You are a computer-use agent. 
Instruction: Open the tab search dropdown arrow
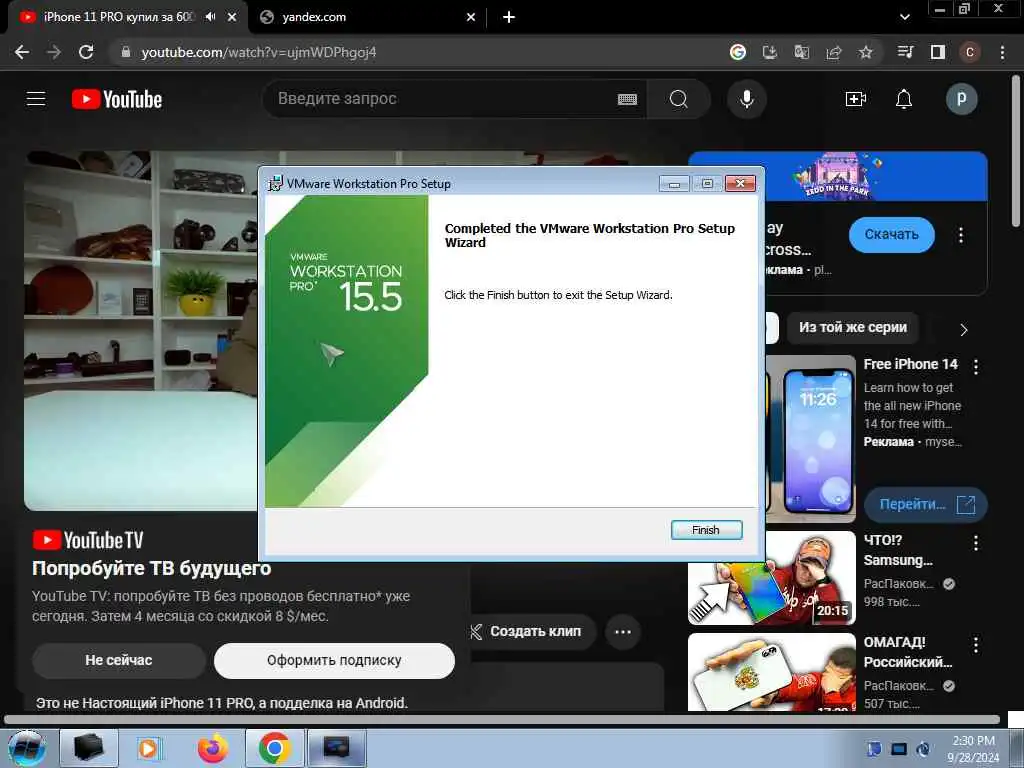(904, 17)
